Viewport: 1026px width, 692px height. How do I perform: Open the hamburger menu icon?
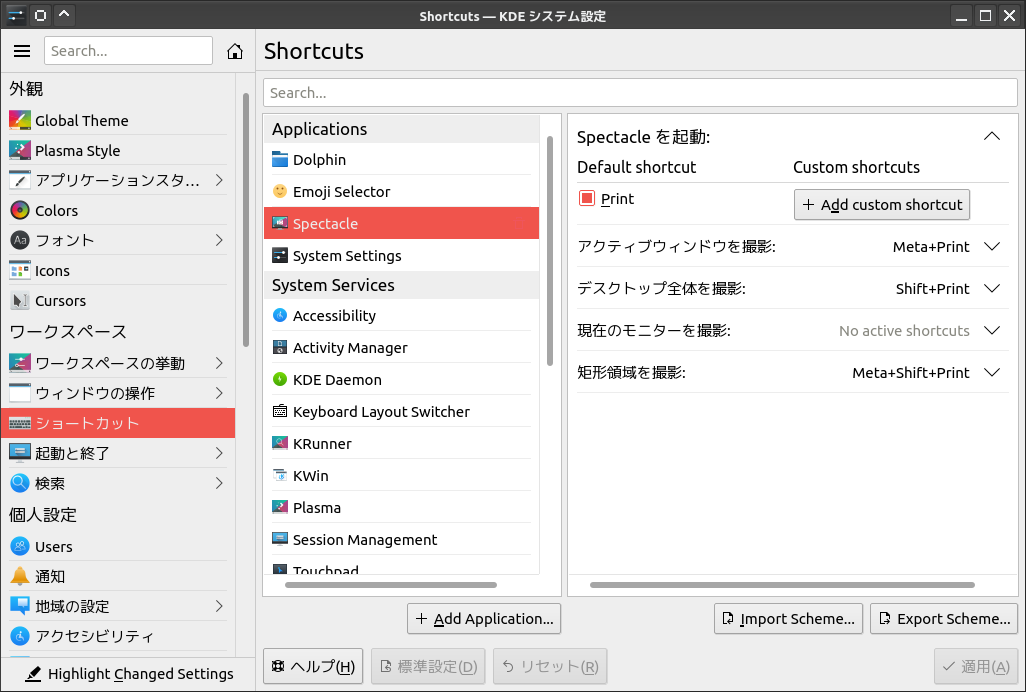(22, 51)
